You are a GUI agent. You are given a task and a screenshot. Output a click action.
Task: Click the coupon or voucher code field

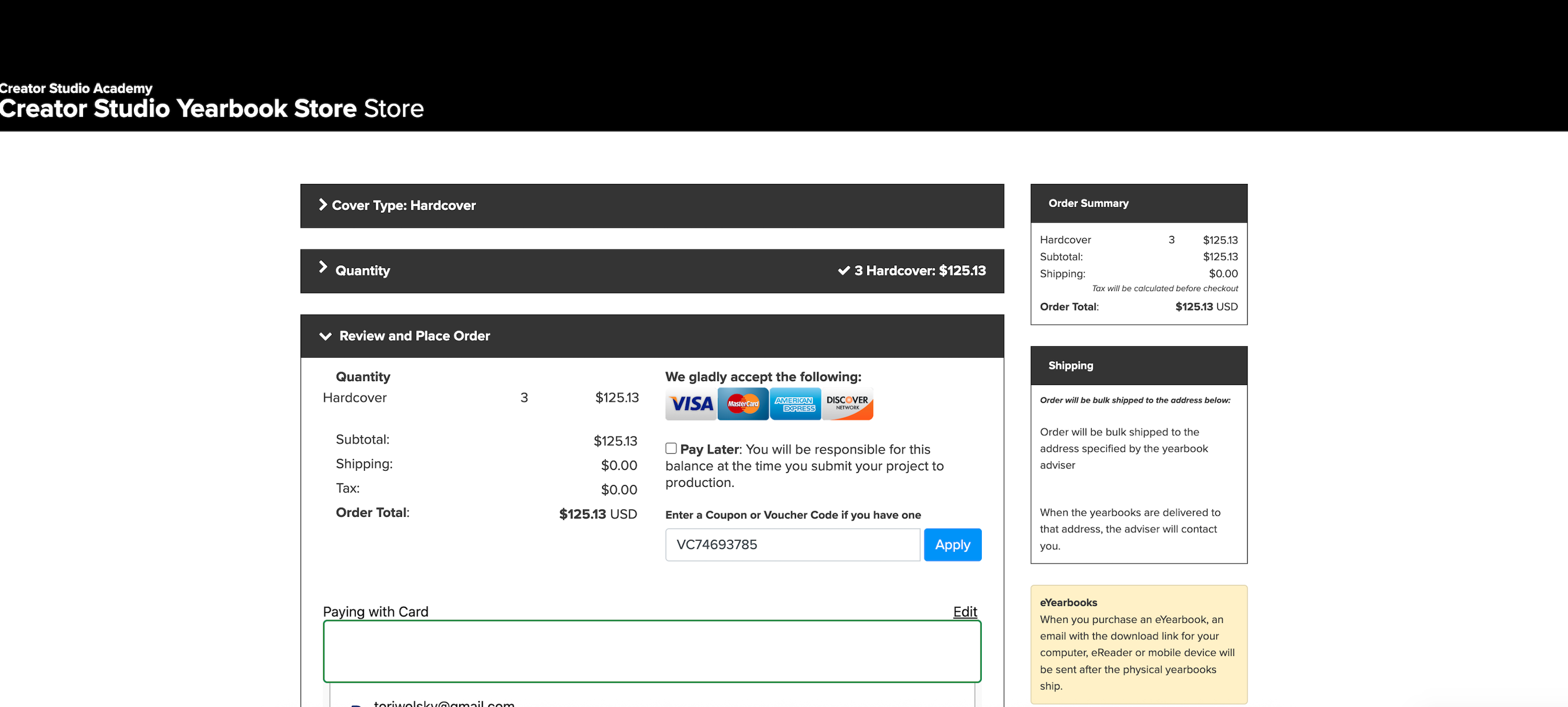[x=792, y=544]
